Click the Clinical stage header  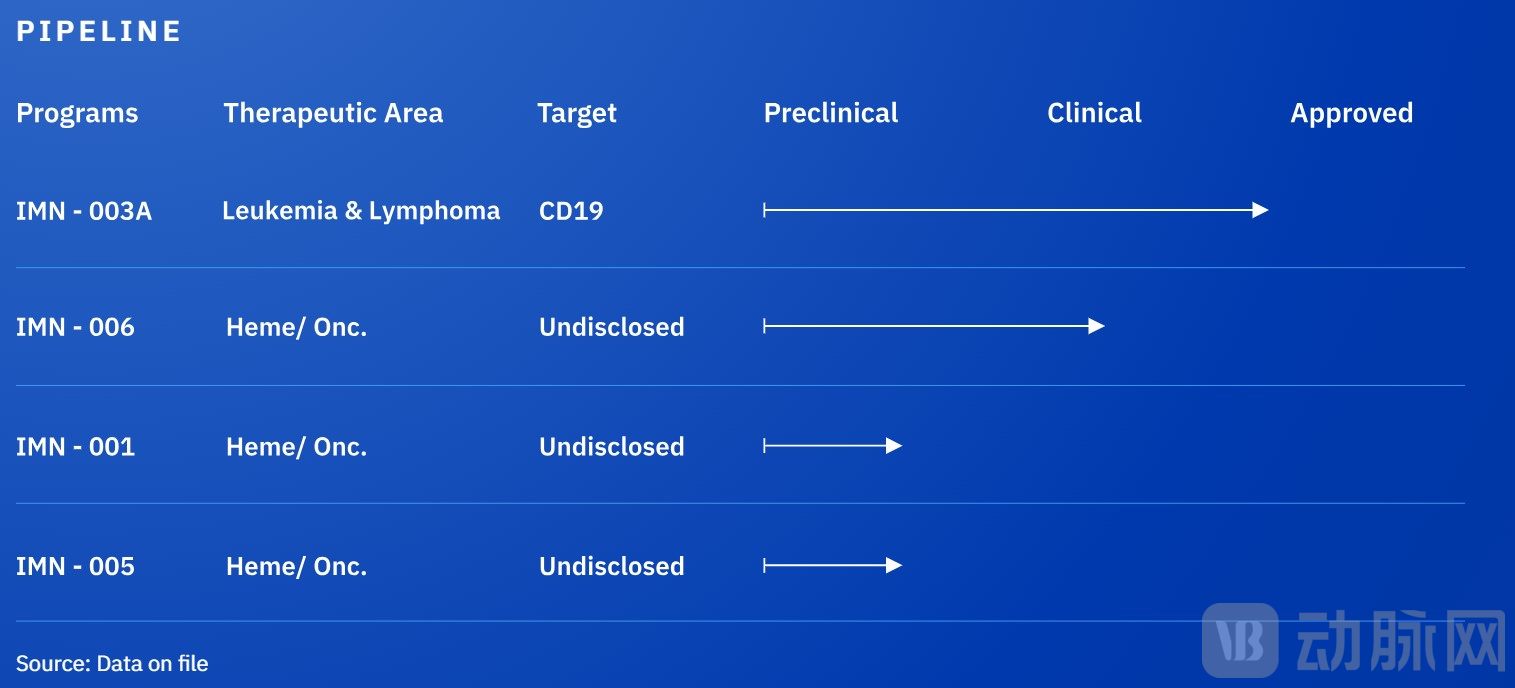(x=1094, y=113)
